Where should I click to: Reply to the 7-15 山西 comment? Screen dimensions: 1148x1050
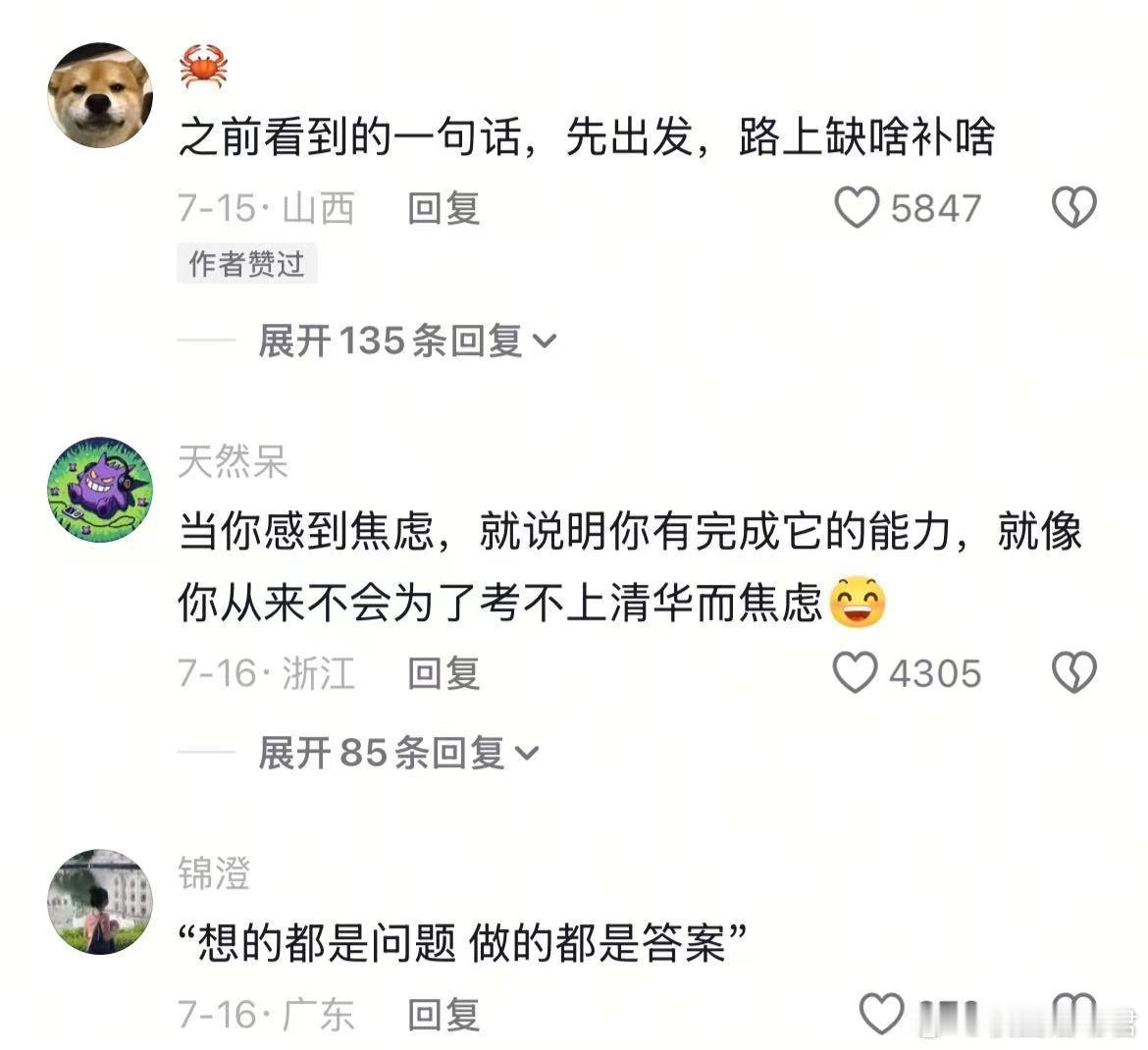point(444,208)
